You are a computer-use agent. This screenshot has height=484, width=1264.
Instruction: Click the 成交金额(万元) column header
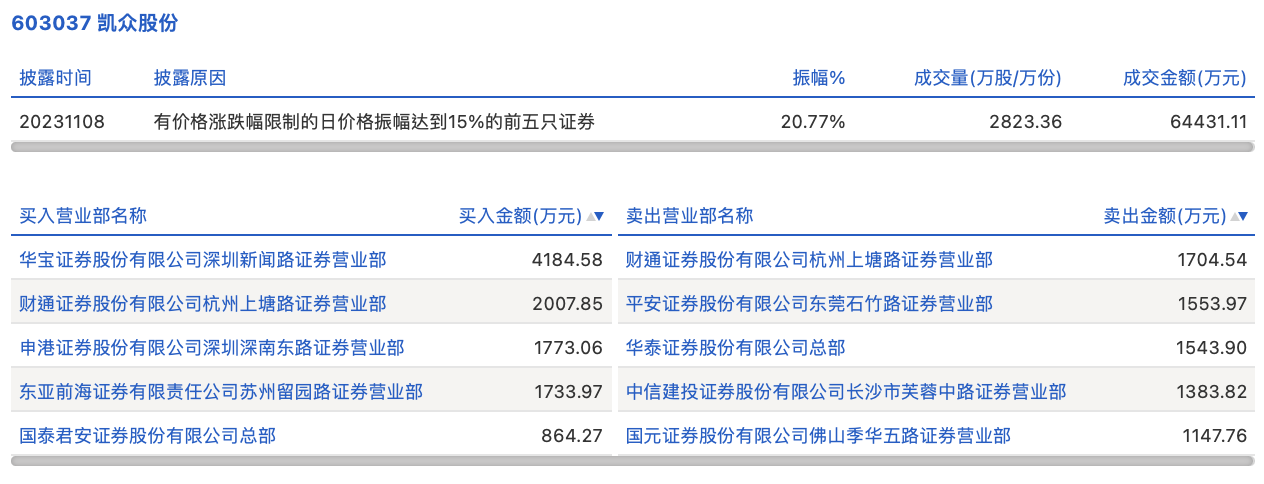tap(1185, 78)
